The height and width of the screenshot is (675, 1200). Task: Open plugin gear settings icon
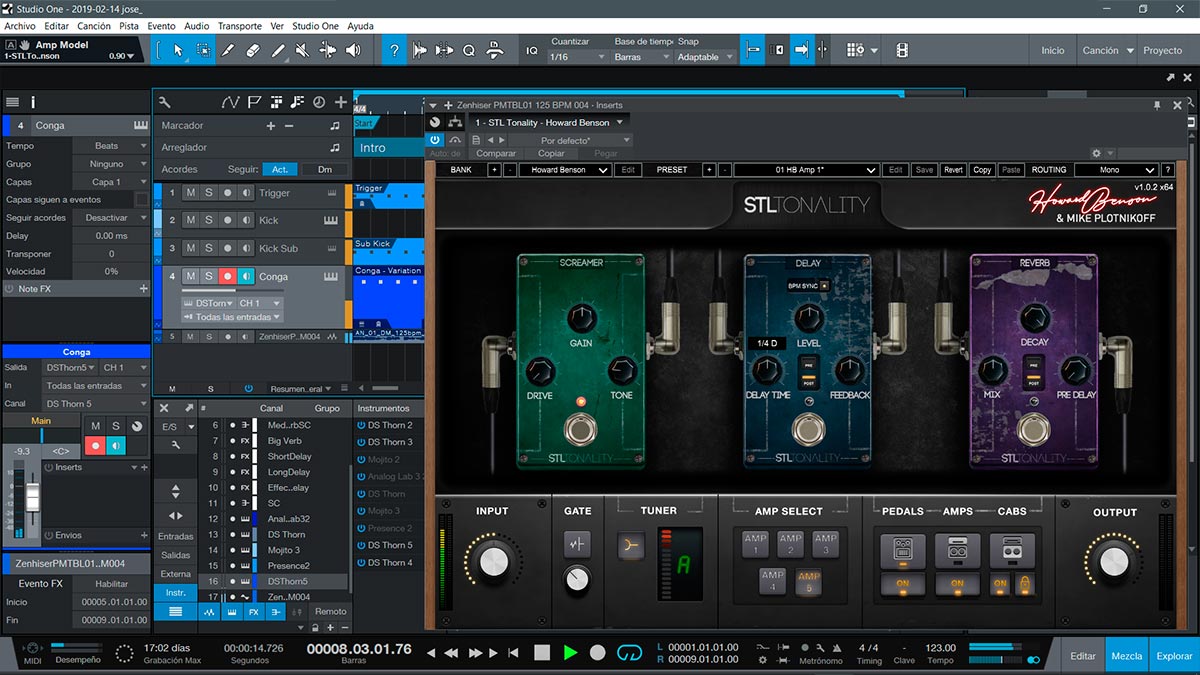tap(1096, 153)
